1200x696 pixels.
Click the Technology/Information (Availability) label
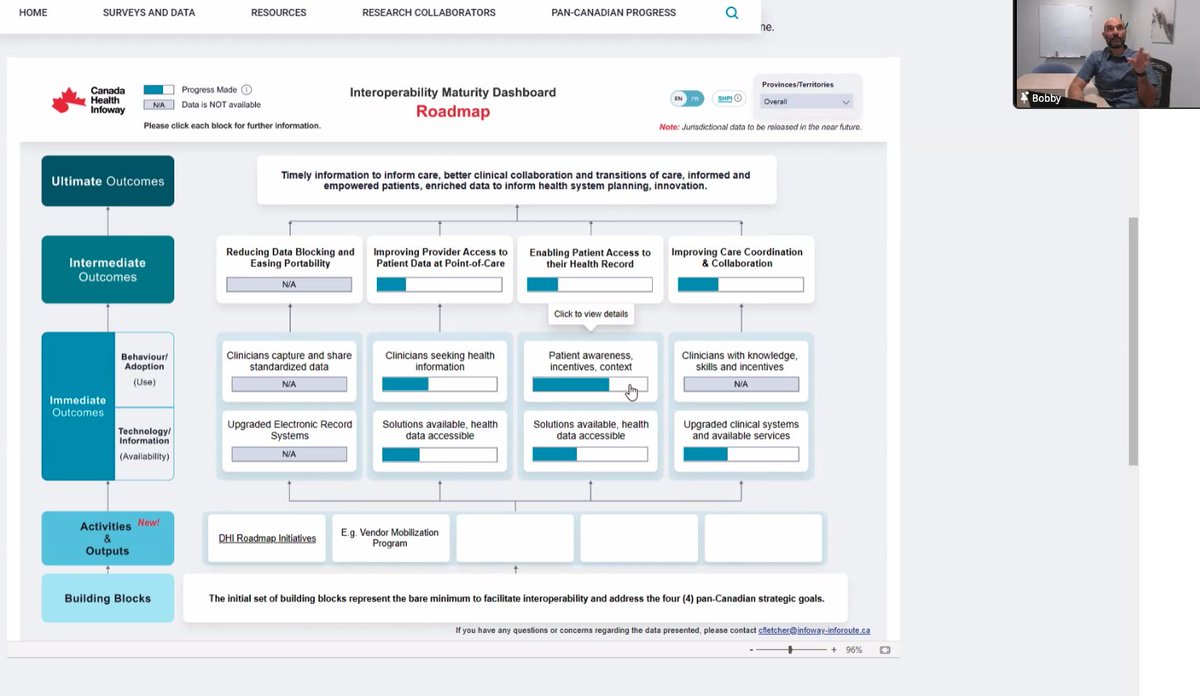point(144,443)
